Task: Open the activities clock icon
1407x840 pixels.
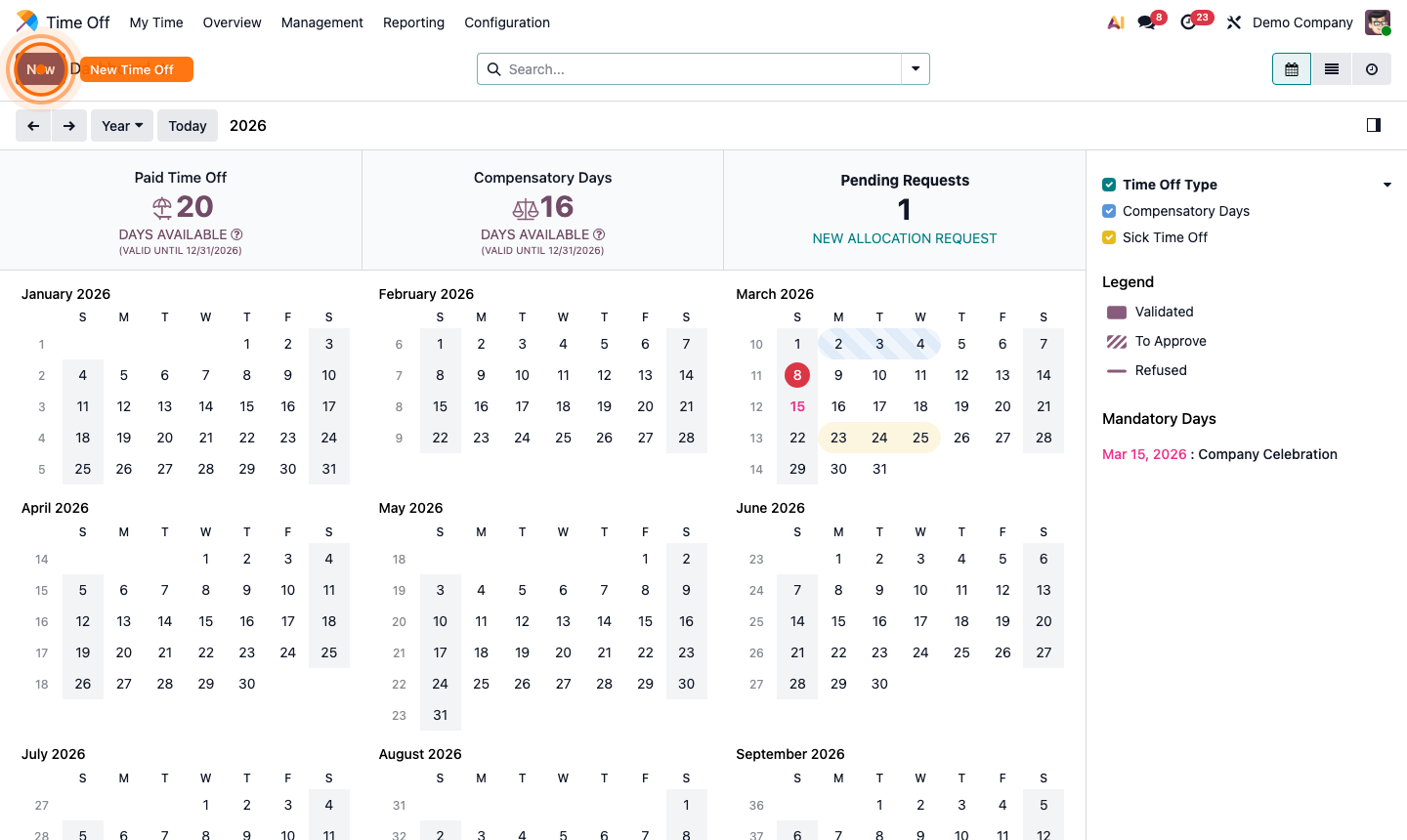Action: click(1187, 21)
